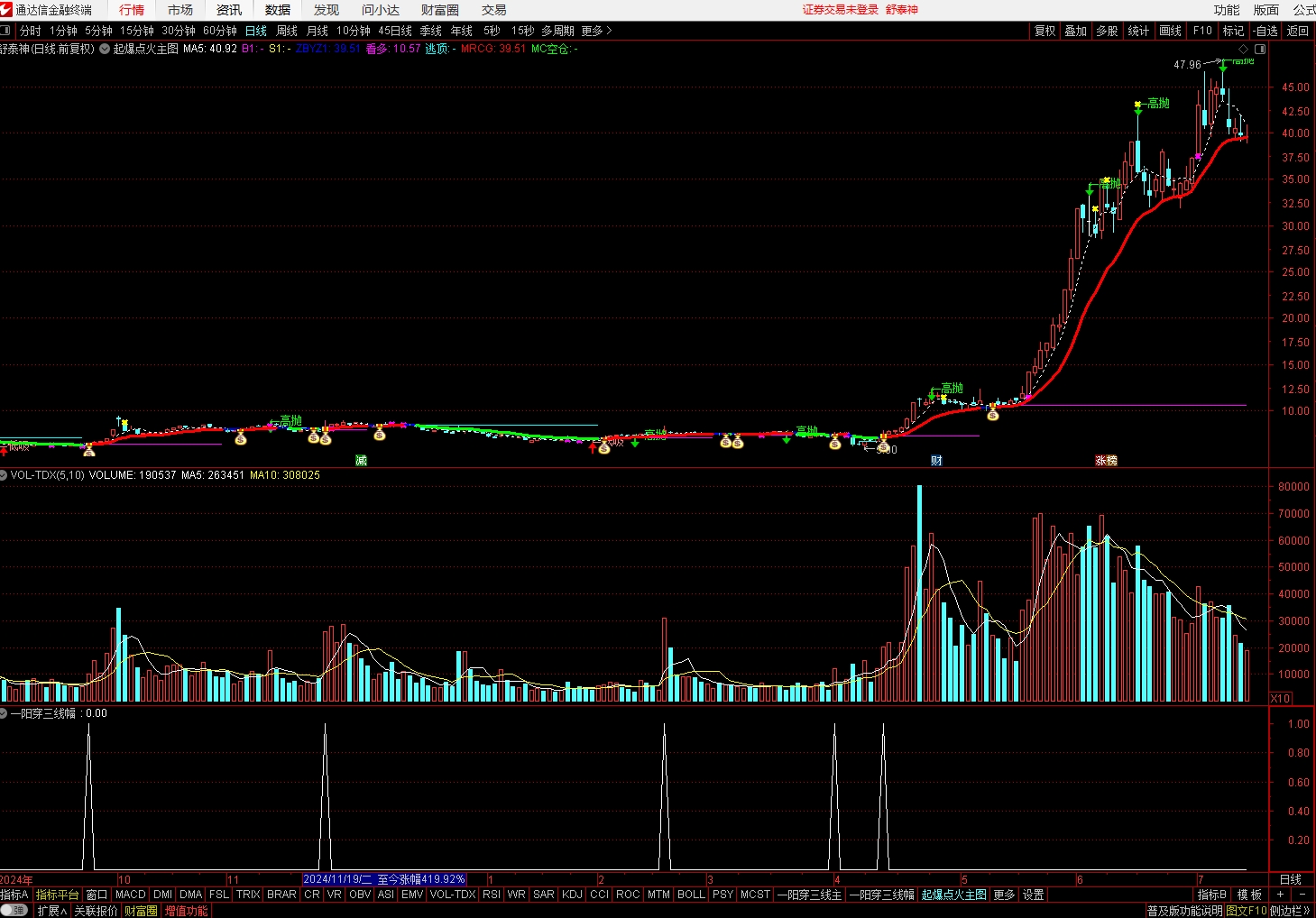Image resolution: width=1316 pixels, height=918 pixels.
Task: Switch chart period to 分时
Action: (x=31, y=31)
